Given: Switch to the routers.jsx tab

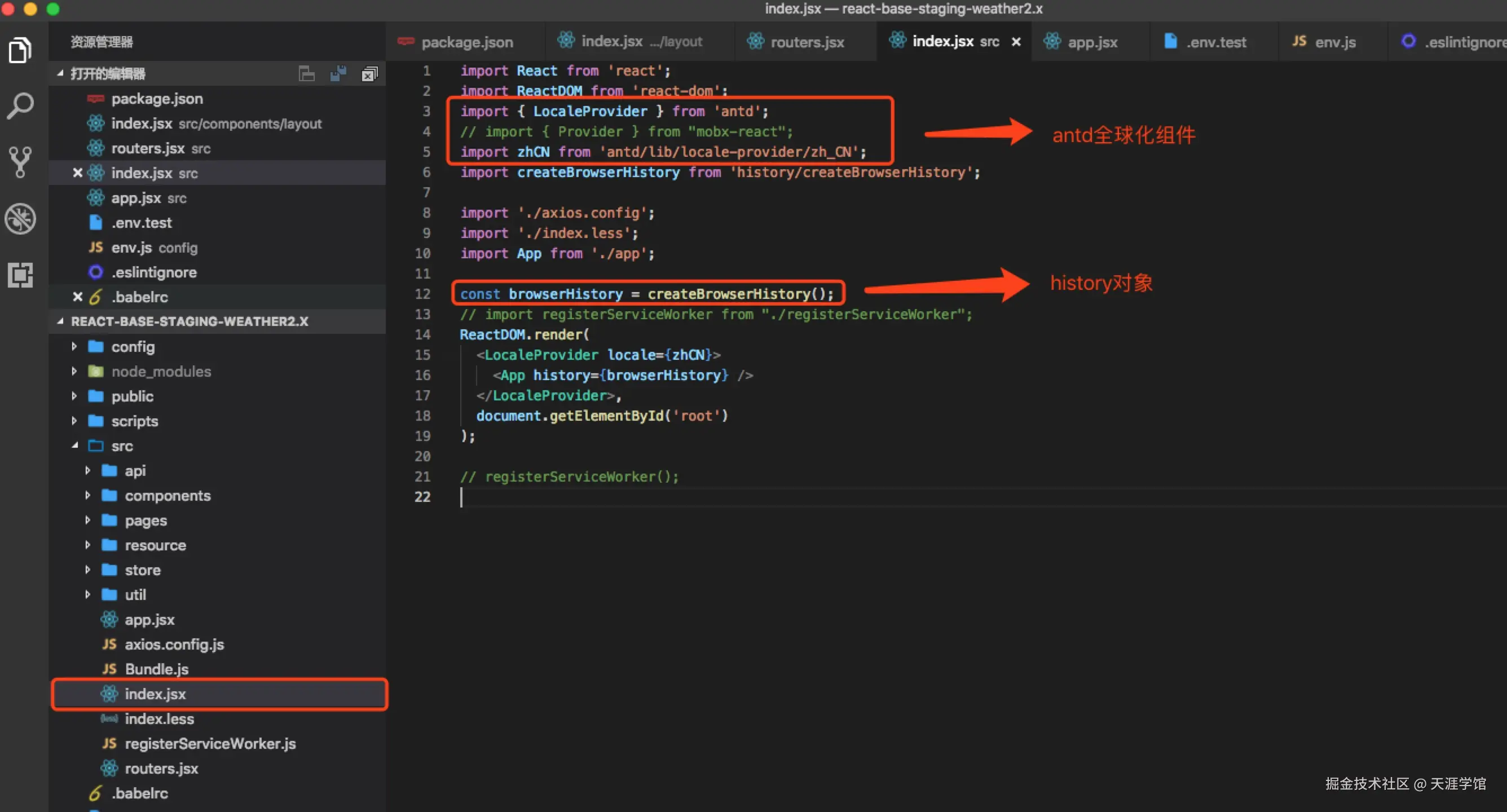Looking at the screenshot, I should [807, 42].
